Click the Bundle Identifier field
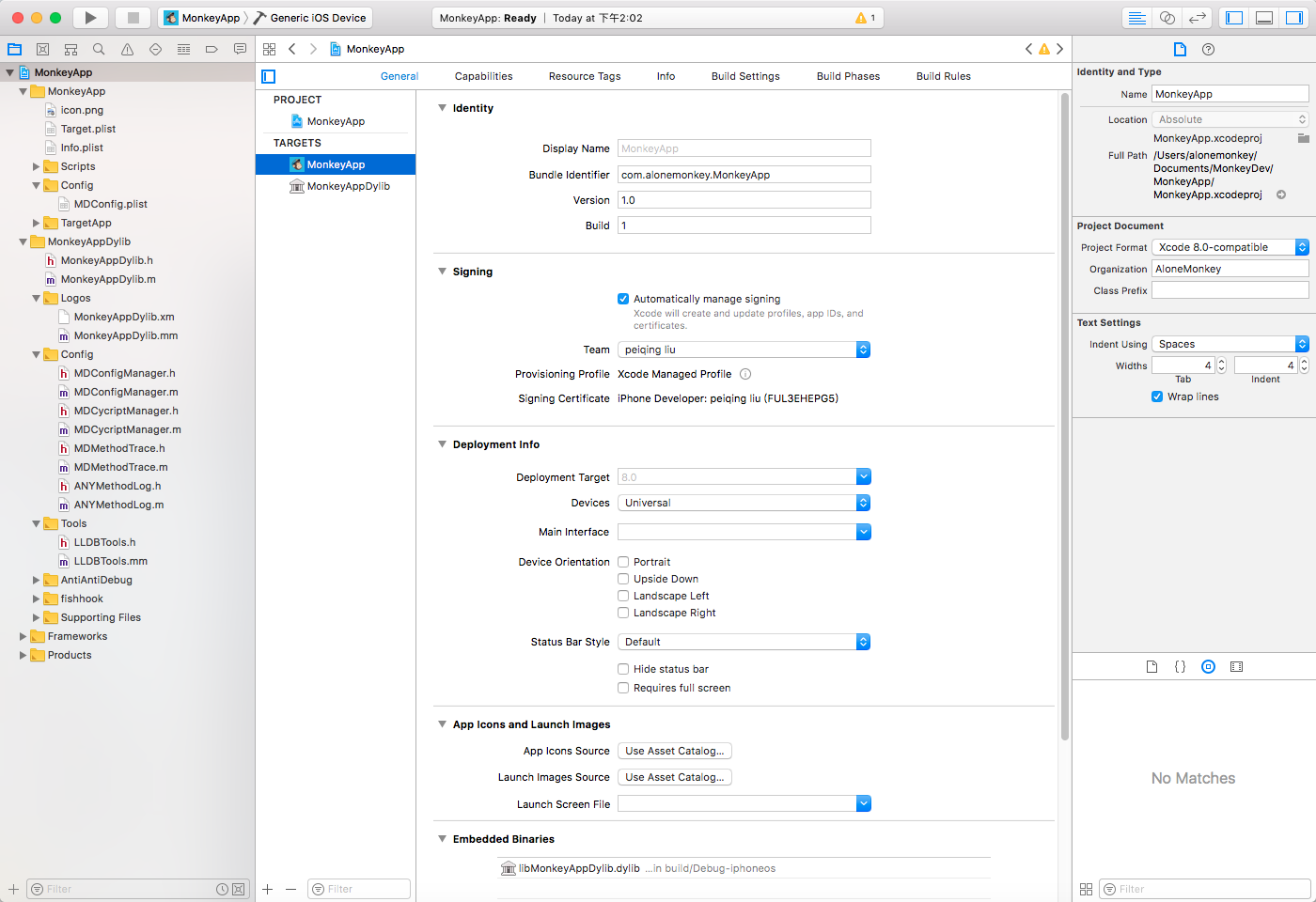The width and height of the screenshot is (1316, 902). coord(744,175)
